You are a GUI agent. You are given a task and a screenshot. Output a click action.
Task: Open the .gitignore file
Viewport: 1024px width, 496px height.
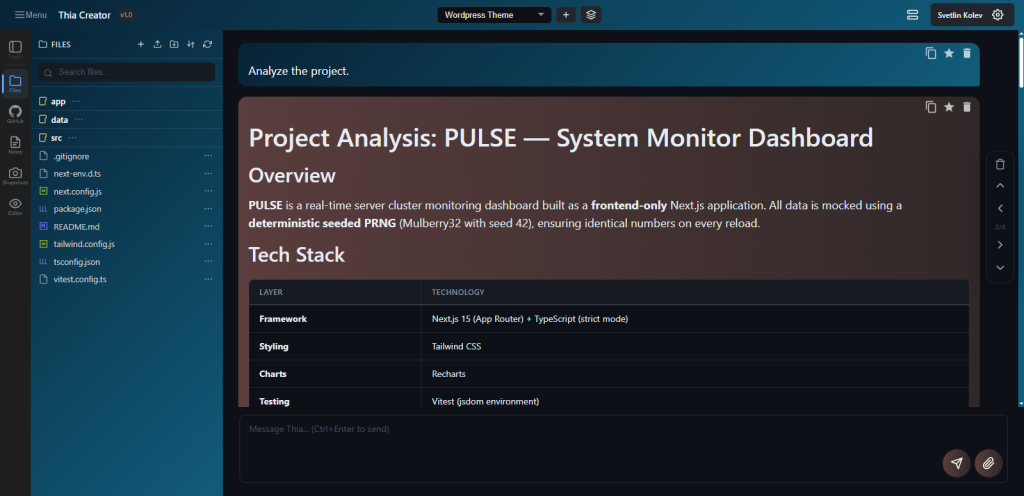coord(71,157)
